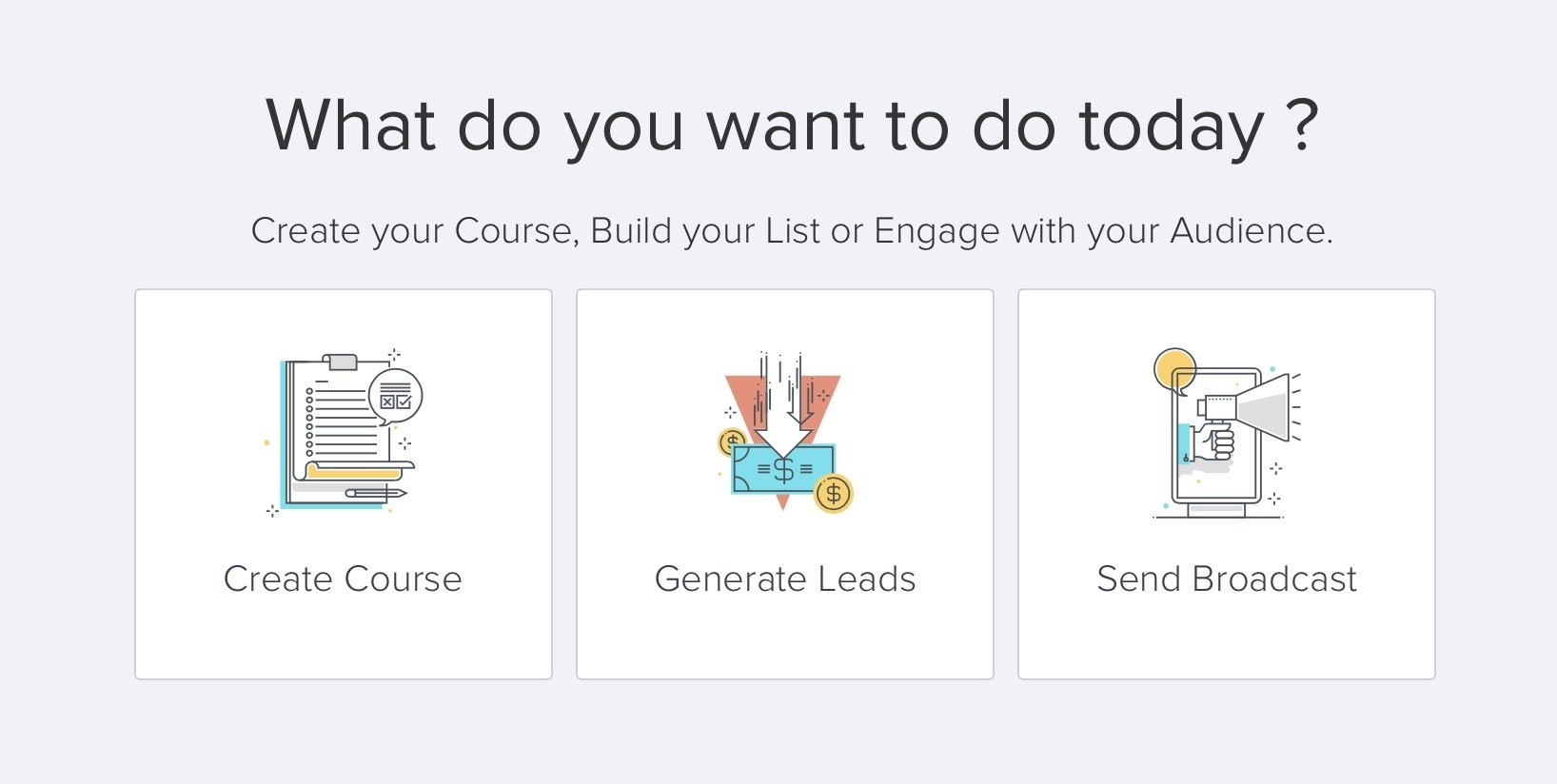Click the subtitle 'Create your Course, Build your List'
Screen dimensions: 1557x784
point(536,231)
